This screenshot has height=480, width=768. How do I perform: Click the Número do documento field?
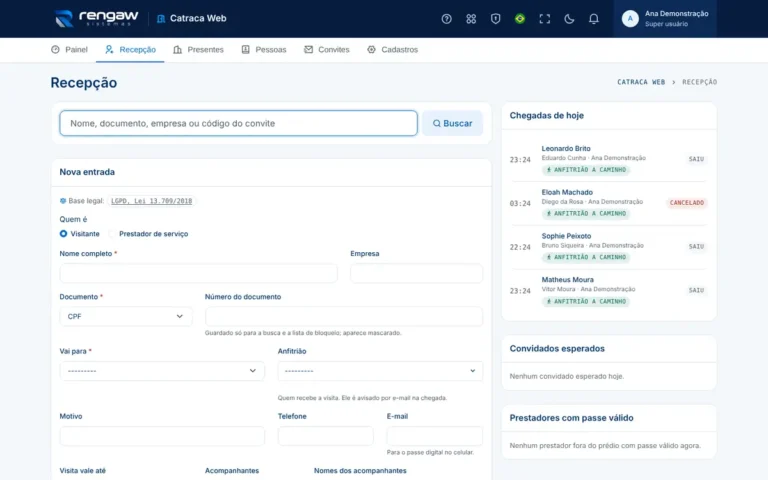[344, 316]
